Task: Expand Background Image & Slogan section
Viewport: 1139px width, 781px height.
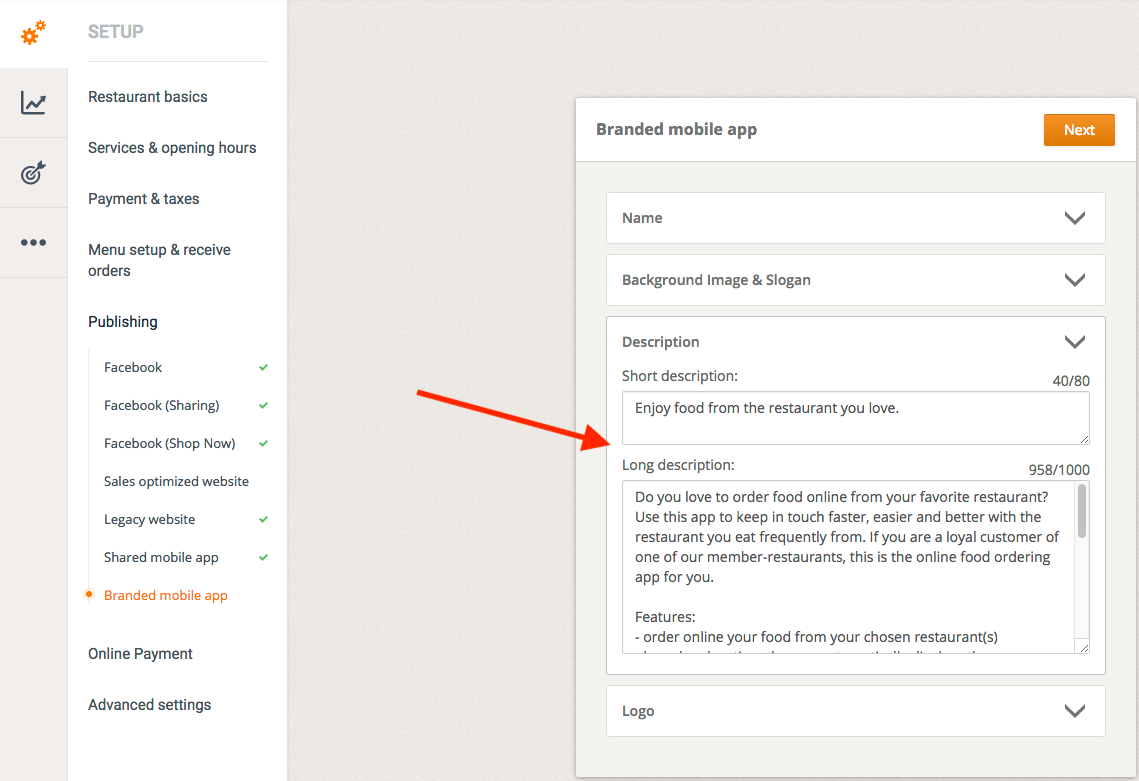Action: point(1075,280)
